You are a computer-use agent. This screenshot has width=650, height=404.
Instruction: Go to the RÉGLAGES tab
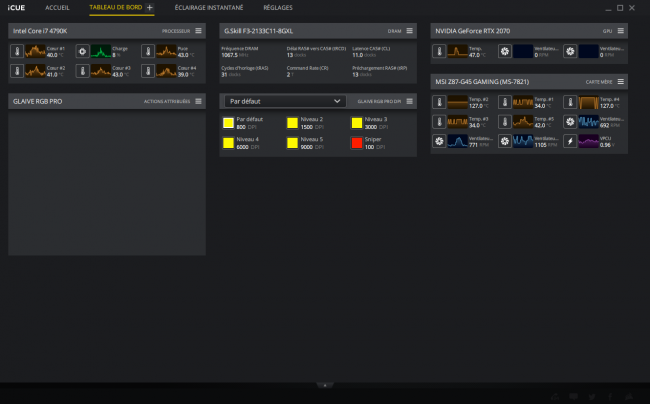278,7
